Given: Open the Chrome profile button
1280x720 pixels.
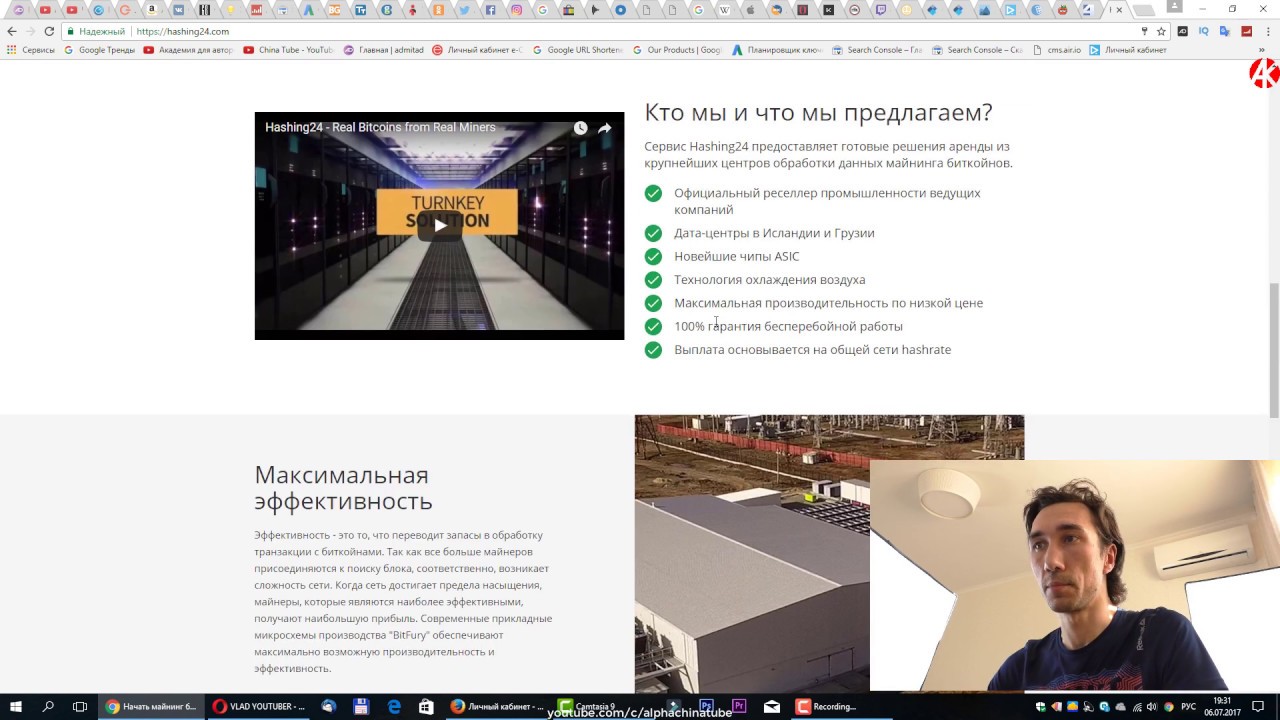Looking at the screenshot, I should [x=1174, y=7].
